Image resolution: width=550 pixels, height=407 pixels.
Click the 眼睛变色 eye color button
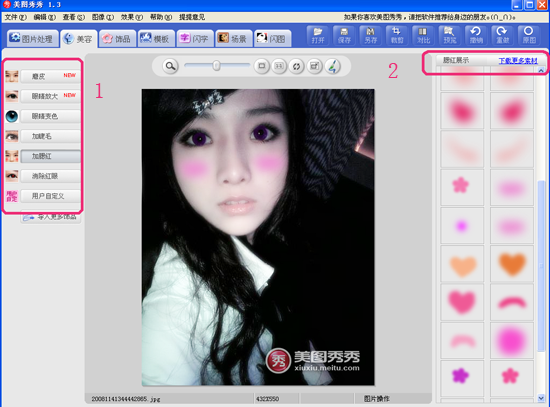tap(51, 116)
